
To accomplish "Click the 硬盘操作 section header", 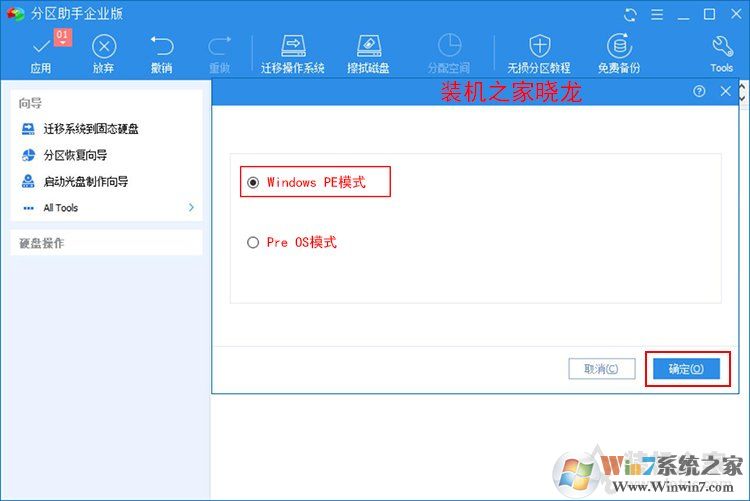I will (42, 243).
